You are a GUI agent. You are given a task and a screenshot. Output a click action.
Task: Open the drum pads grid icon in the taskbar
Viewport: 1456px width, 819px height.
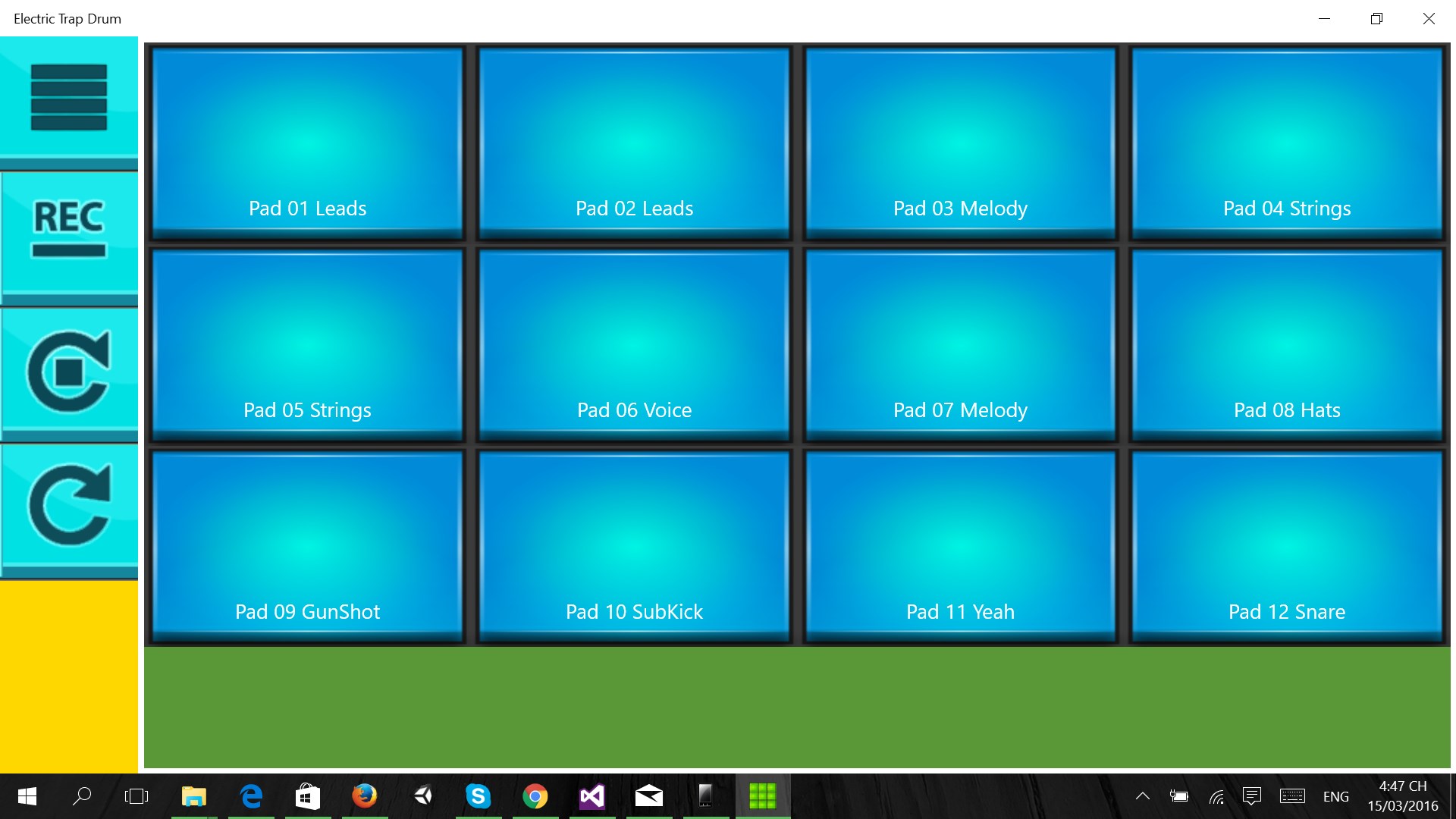point(763,796)
